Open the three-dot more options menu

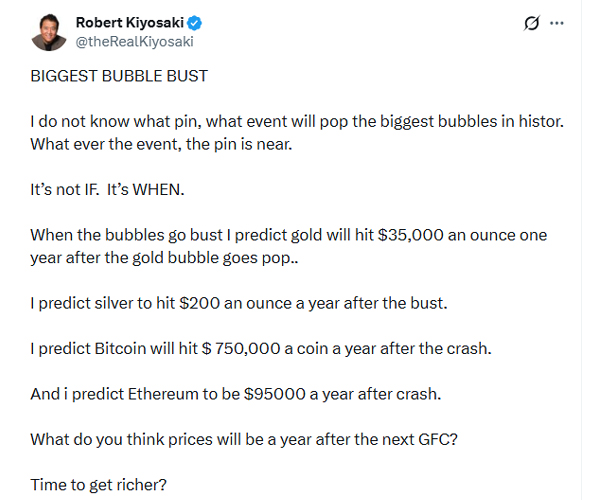coord(557,23)
